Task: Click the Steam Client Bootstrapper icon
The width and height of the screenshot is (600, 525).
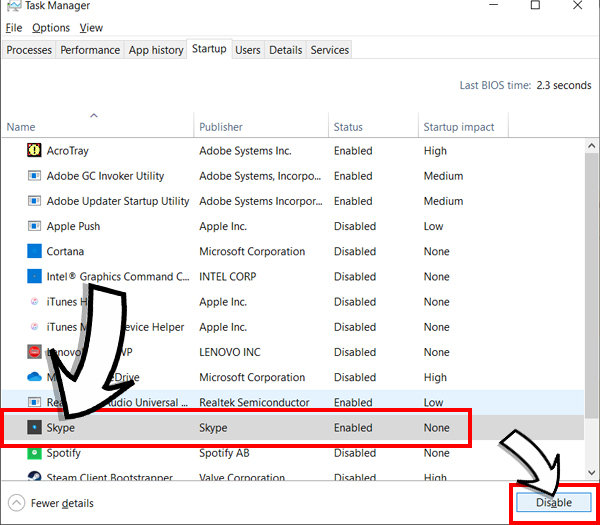Action: click(x=34, y=476)
